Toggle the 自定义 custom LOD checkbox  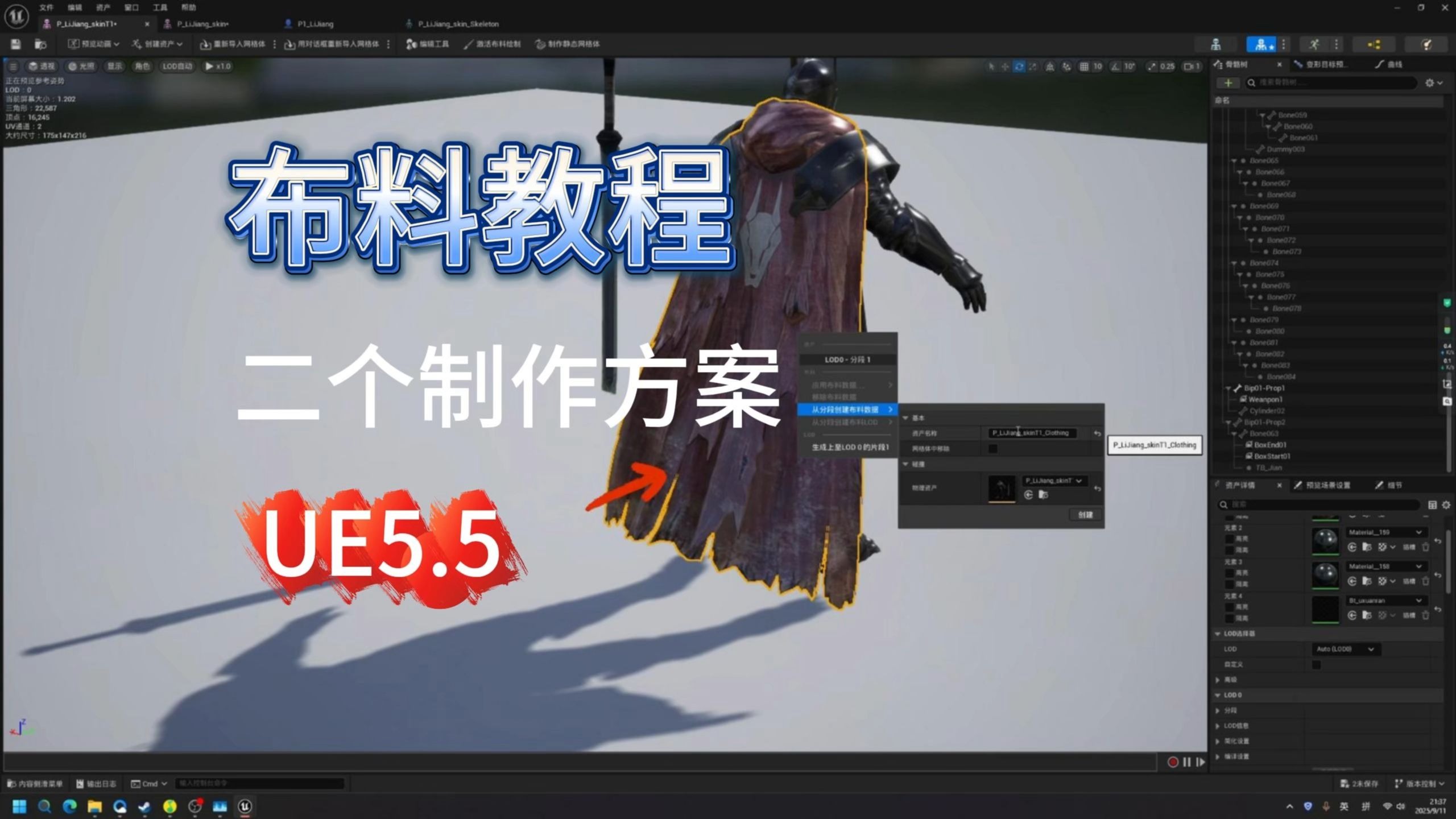click(1316, 664)
